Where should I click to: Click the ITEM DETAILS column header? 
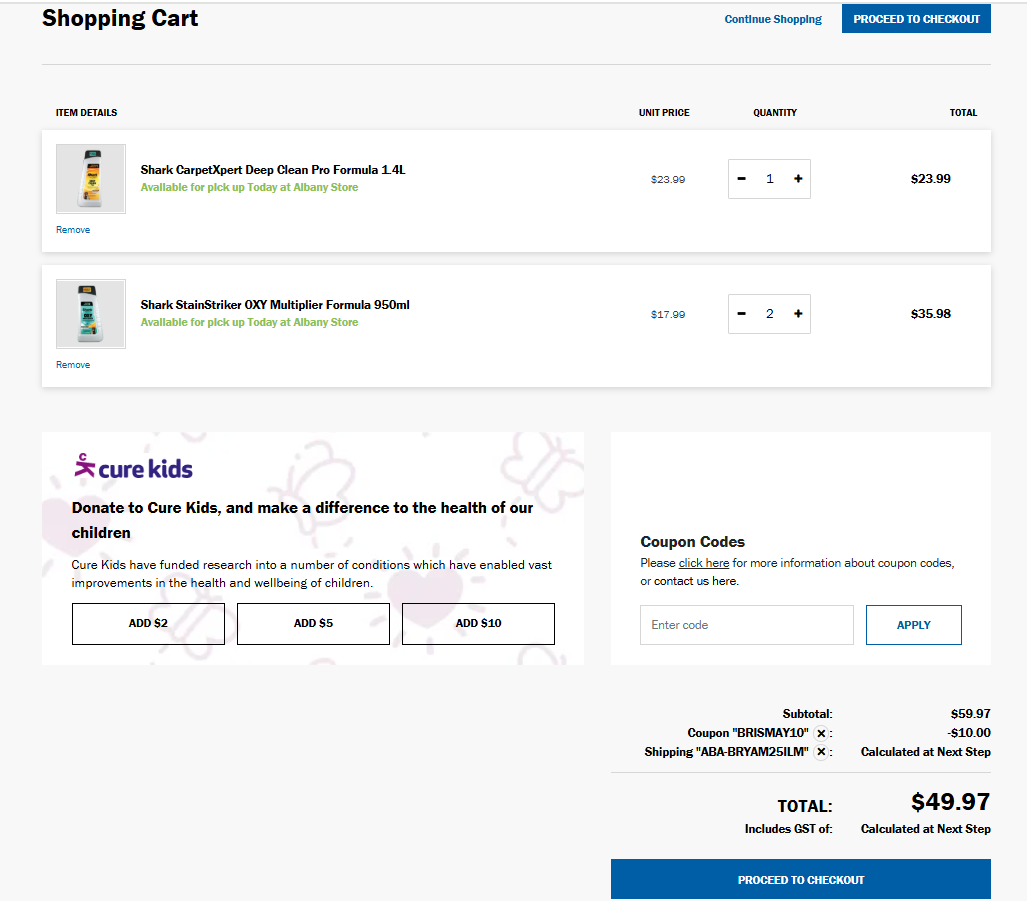tap(86, 113)
